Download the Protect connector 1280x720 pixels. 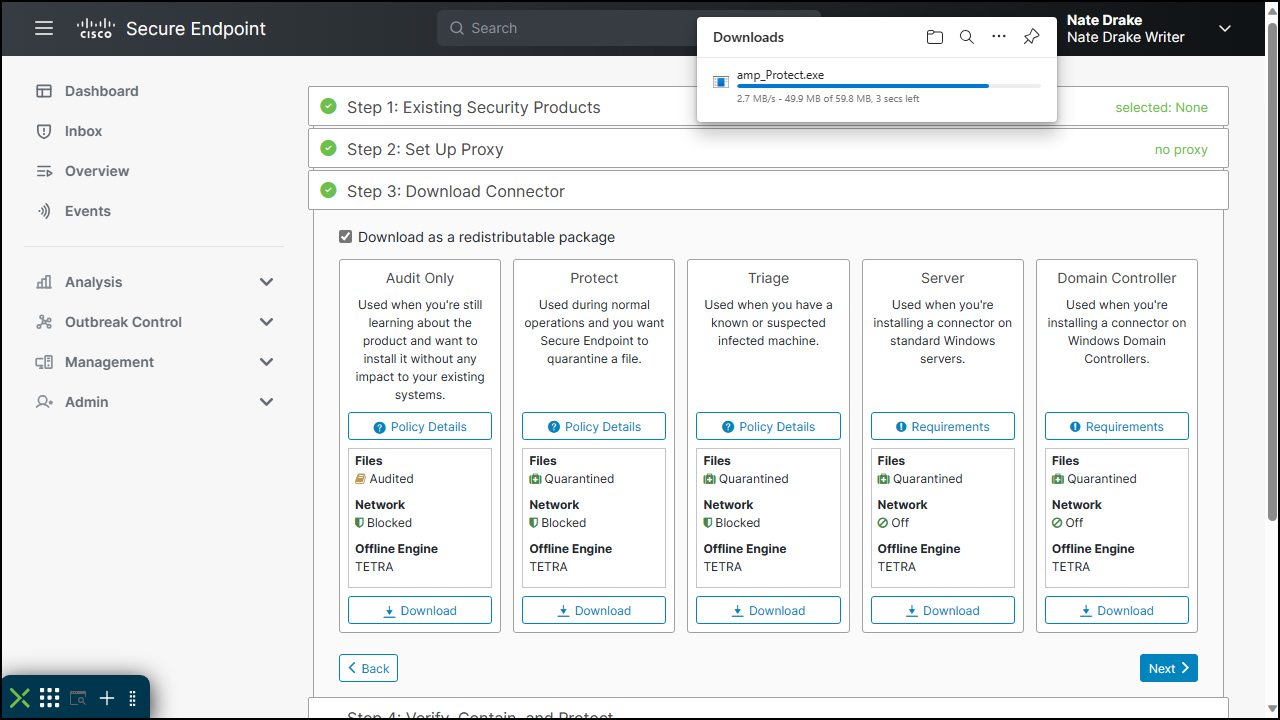[594, 610]
